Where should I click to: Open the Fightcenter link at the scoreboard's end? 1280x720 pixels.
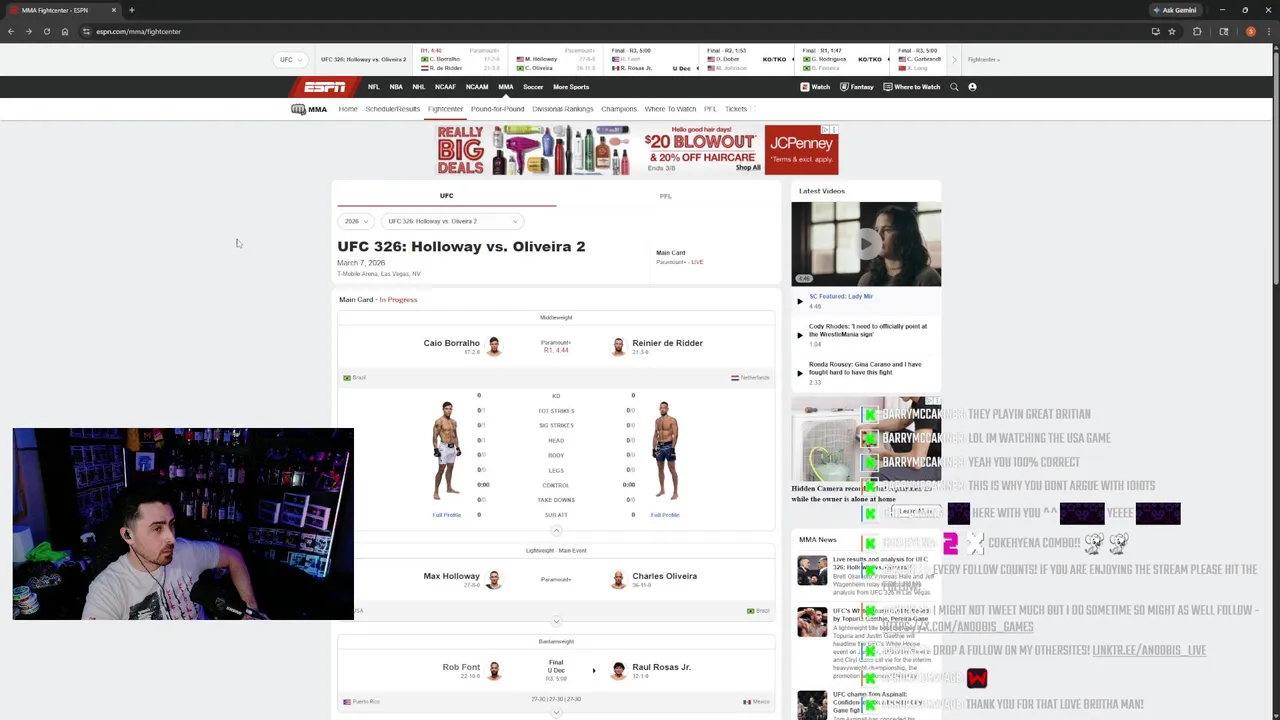point(984,60)
